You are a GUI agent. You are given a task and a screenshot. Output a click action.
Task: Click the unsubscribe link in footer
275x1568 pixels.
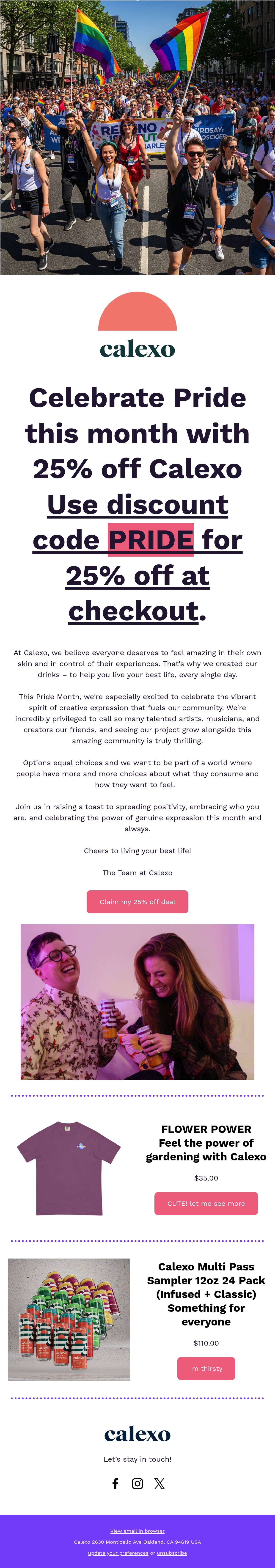point(172,1553)
